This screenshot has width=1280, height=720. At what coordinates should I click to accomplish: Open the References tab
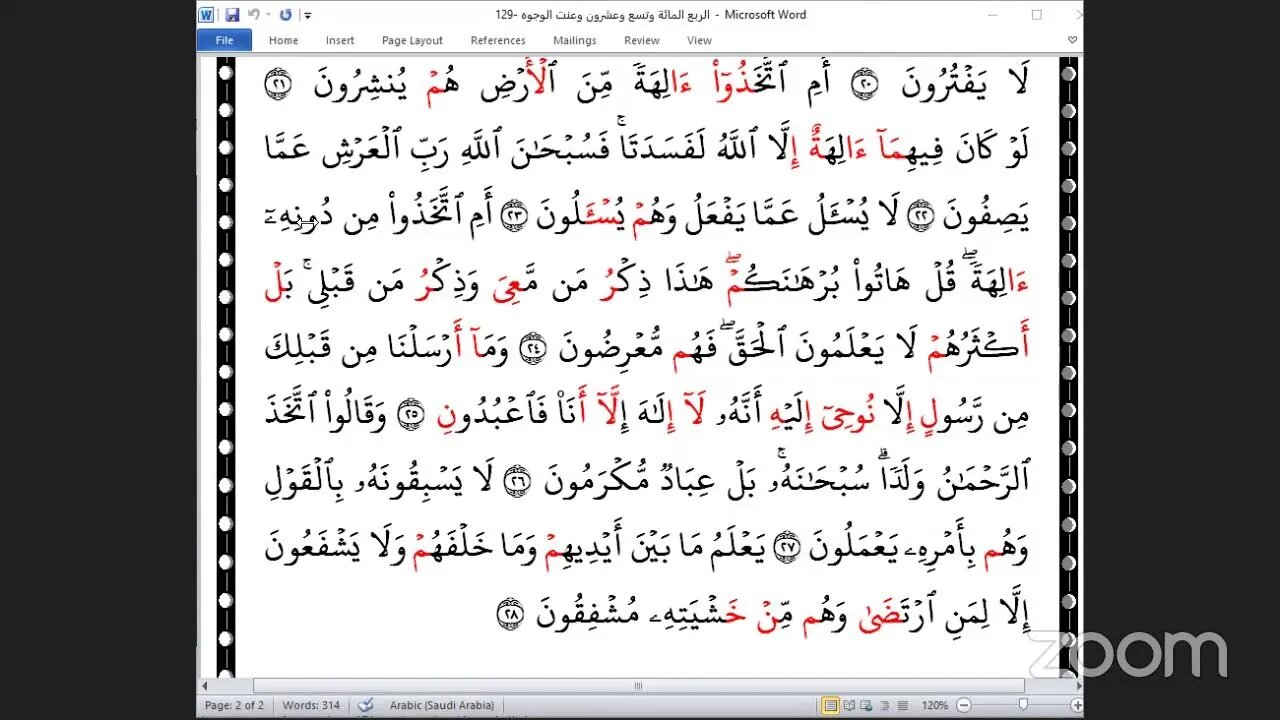pyautogui.click(x=498, y=40)
